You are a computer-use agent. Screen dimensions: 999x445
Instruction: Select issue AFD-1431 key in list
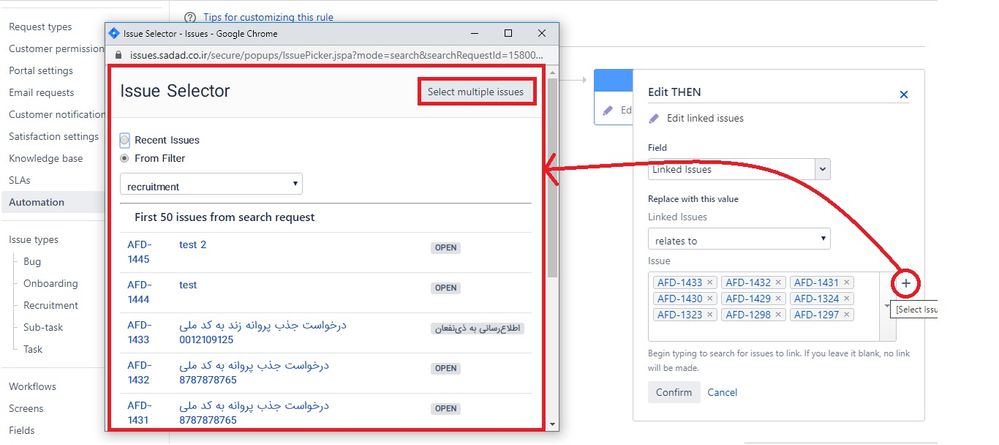coord(139,412)
